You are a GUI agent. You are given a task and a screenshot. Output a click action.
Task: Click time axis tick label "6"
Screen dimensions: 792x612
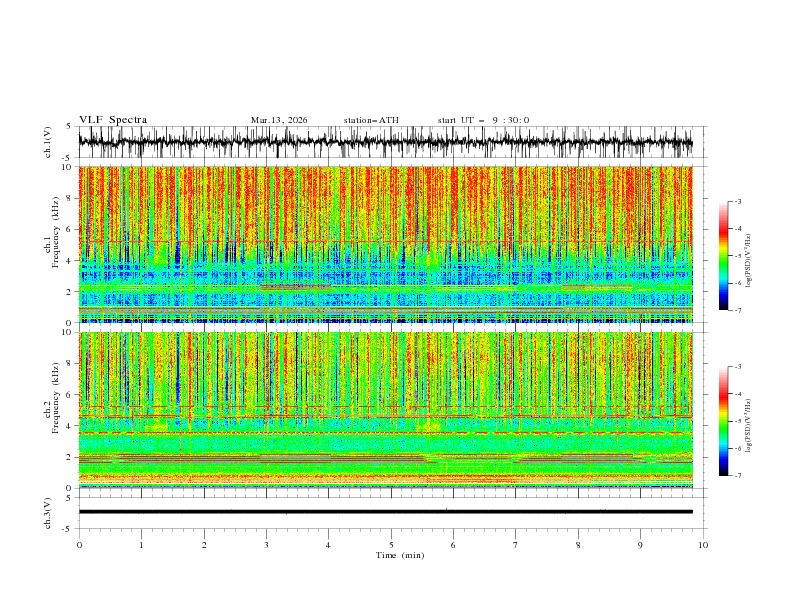[x=453, y=545]
